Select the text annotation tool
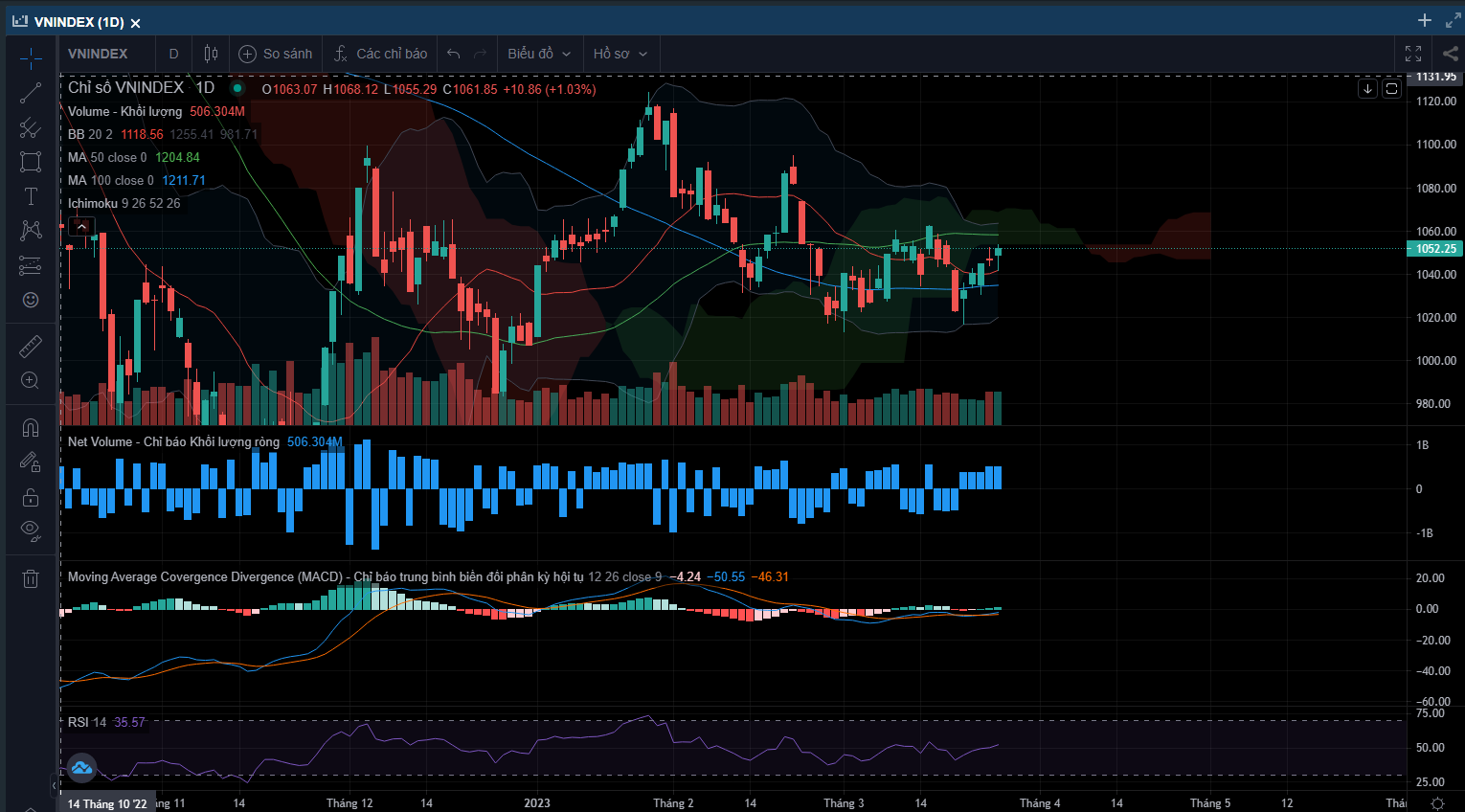This screenshot has height=812, width=1465. click(x=31, y=196)
